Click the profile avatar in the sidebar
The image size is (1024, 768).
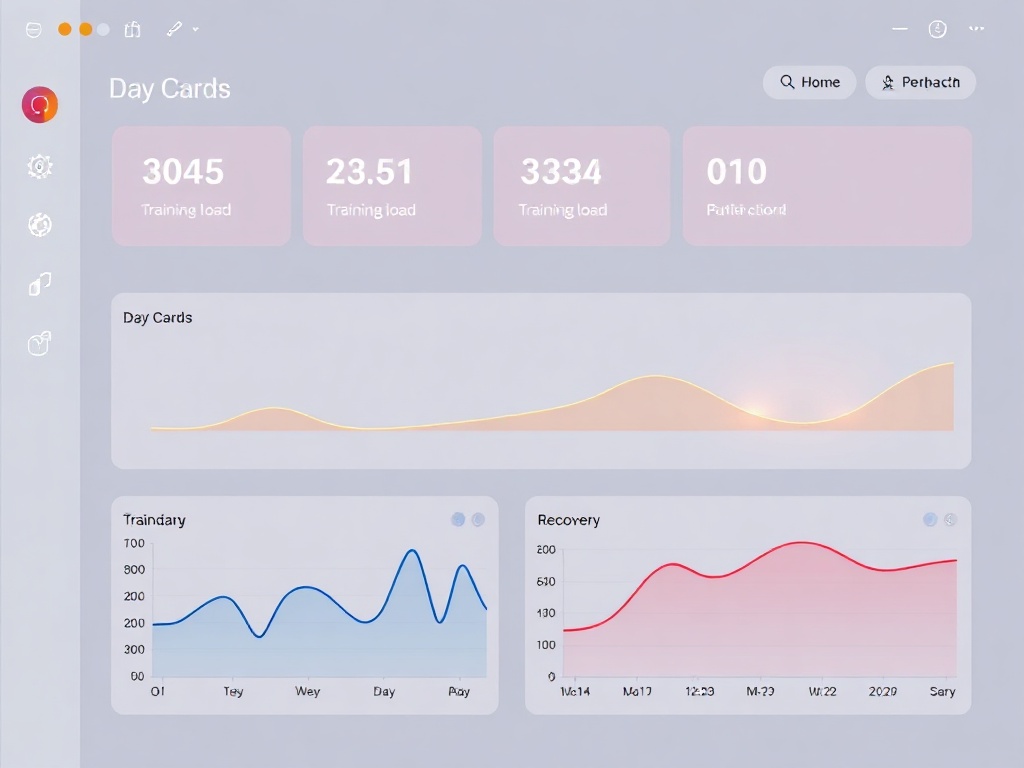(x=40, y=104)
